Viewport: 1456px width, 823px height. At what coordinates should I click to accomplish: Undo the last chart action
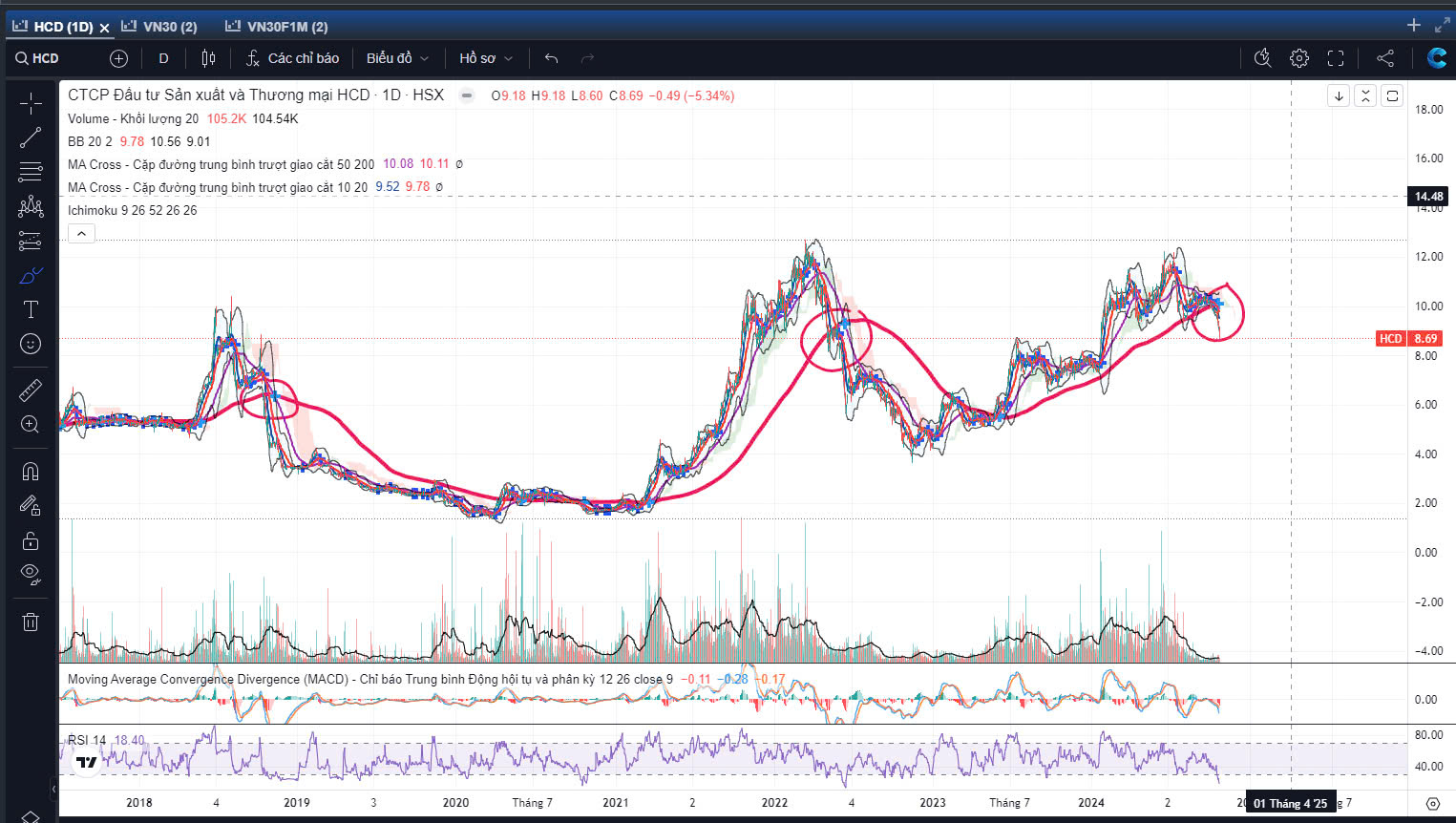coord(551,58)
